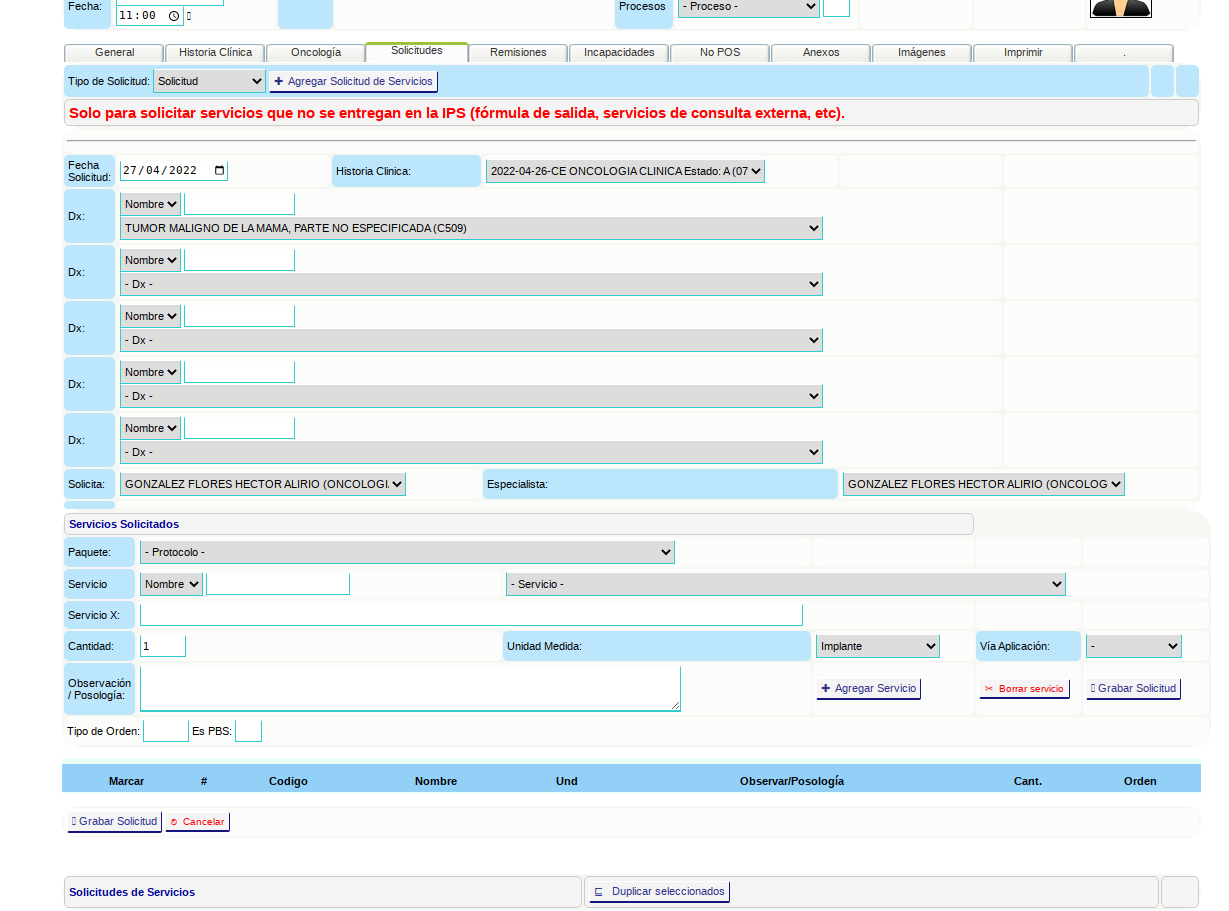Click Borrar servicio scissors button
The width and height of the screenshot is (1229, 911).
coord(1024,689)
